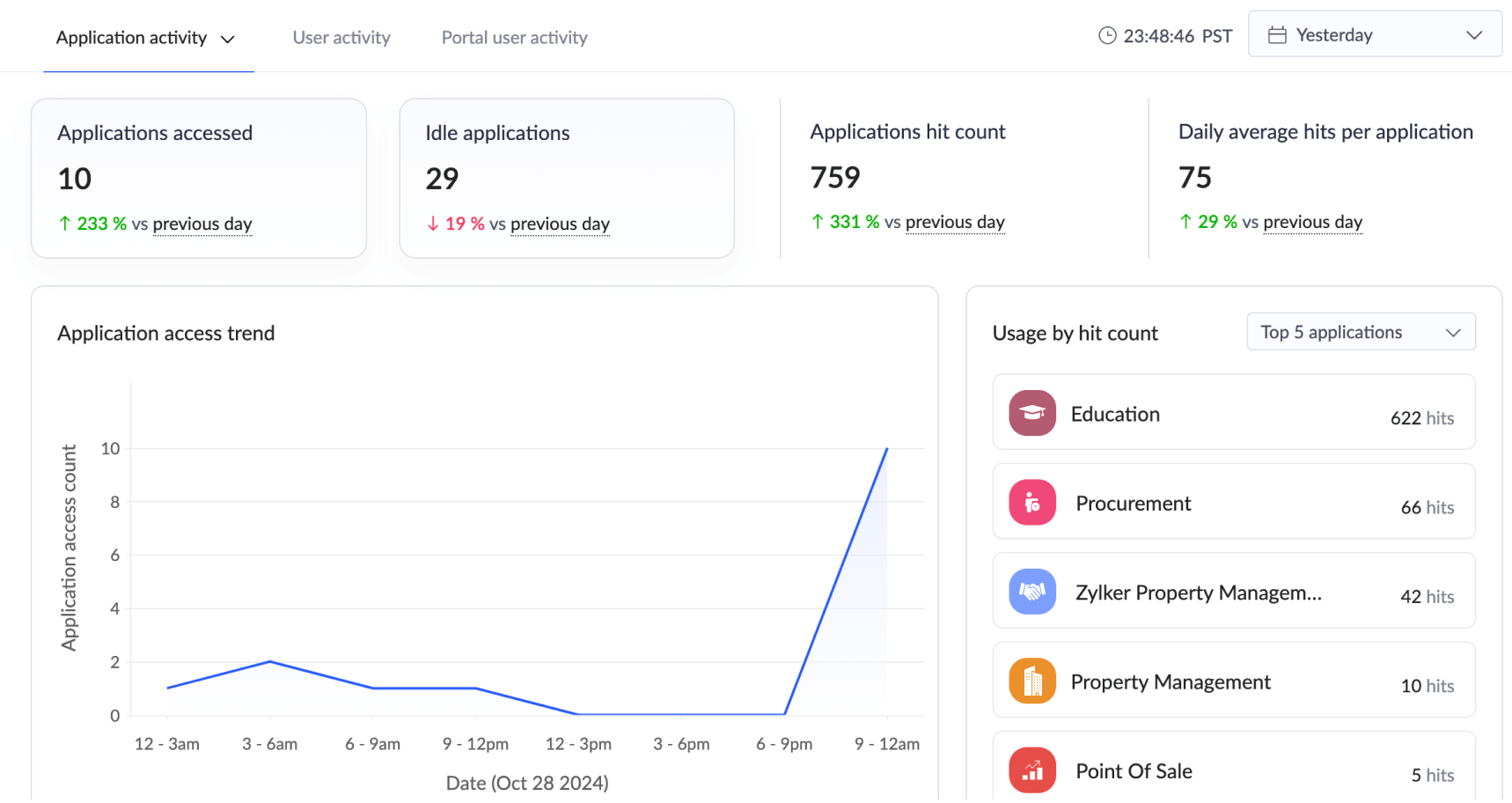Click previous day link under Applications accessed
Viewport: 1512px width, 803px height.
tap(202, 224)
